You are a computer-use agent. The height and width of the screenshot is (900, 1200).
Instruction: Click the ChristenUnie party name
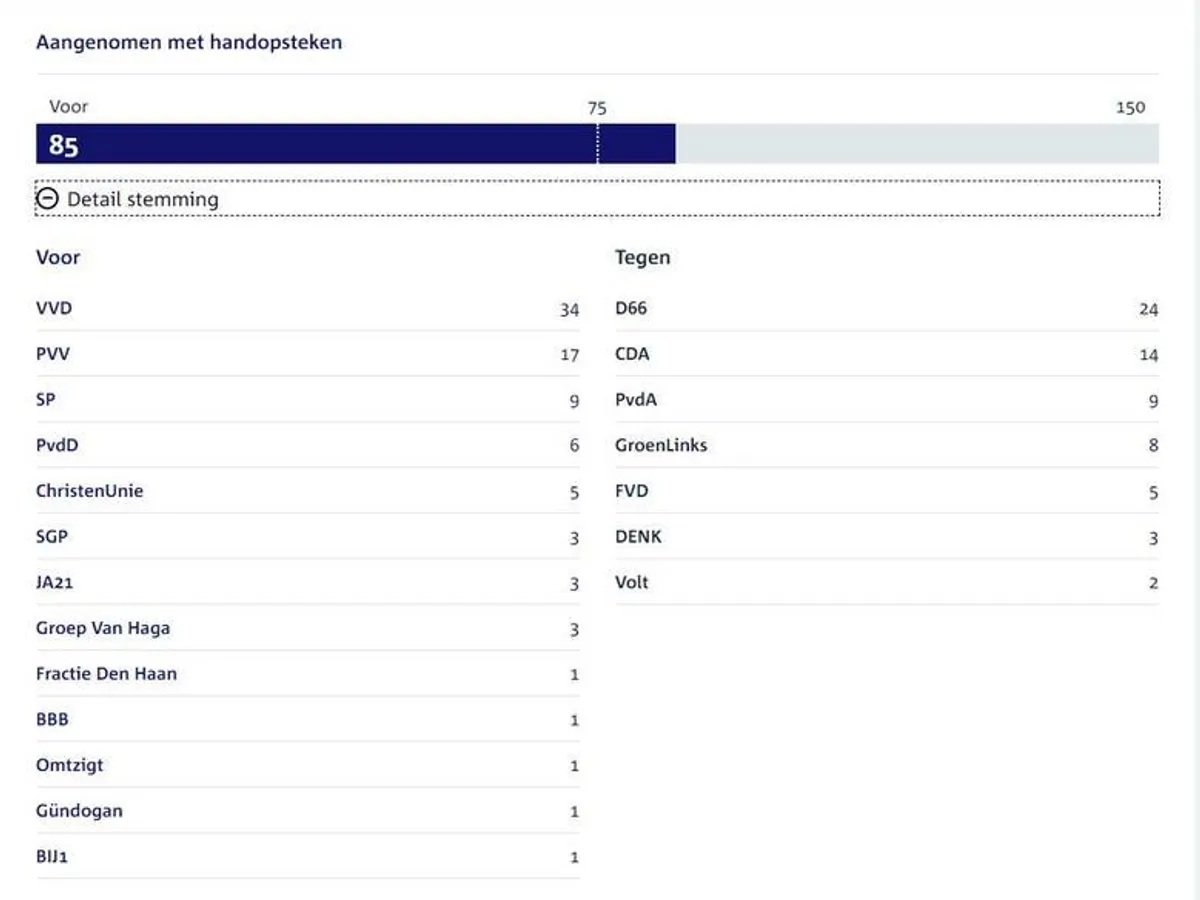tap(89, 491)
